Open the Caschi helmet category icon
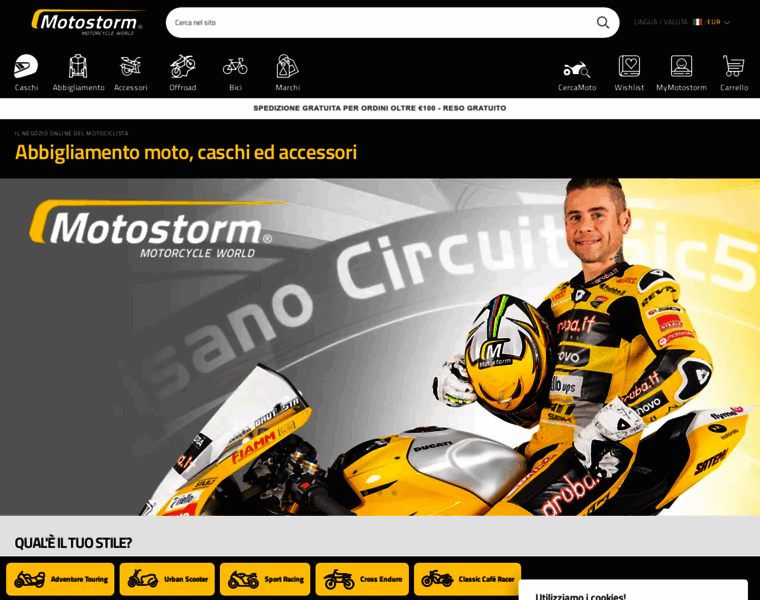 click(26, 66)
